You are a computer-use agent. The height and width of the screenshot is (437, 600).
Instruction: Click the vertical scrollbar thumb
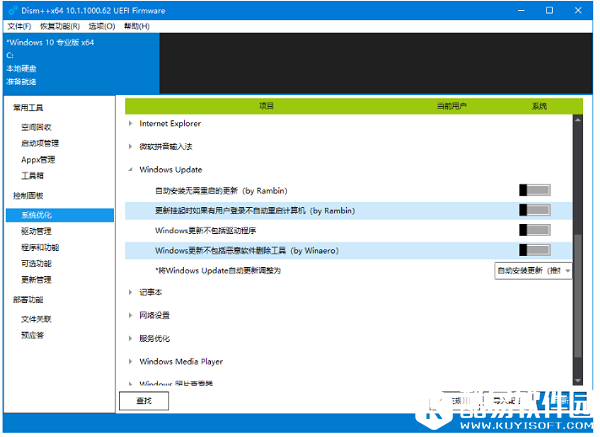click(x=578, y=295)
